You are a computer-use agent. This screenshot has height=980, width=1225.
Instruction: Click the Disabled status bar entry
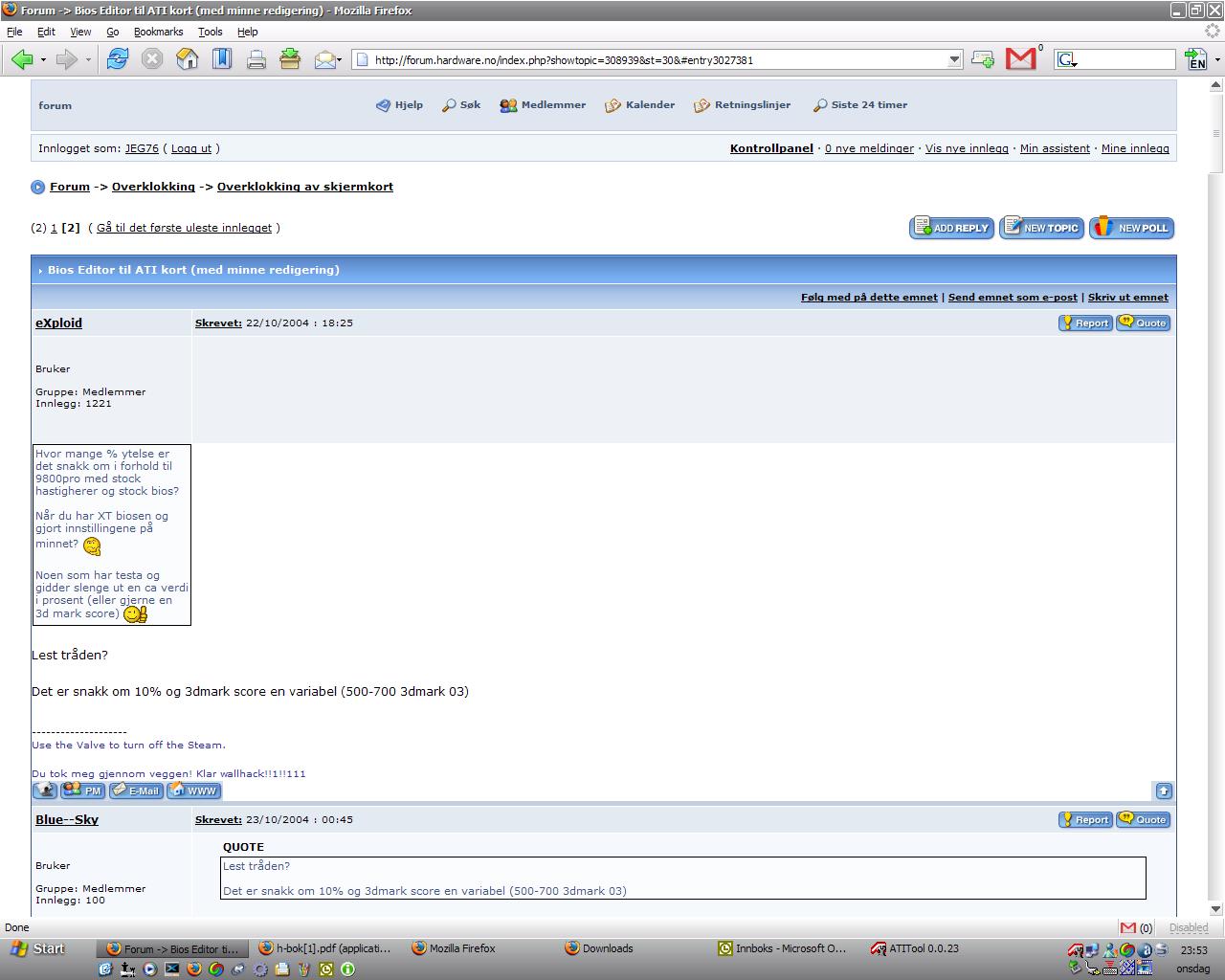pyautogui.click(x=1188, y=927)
